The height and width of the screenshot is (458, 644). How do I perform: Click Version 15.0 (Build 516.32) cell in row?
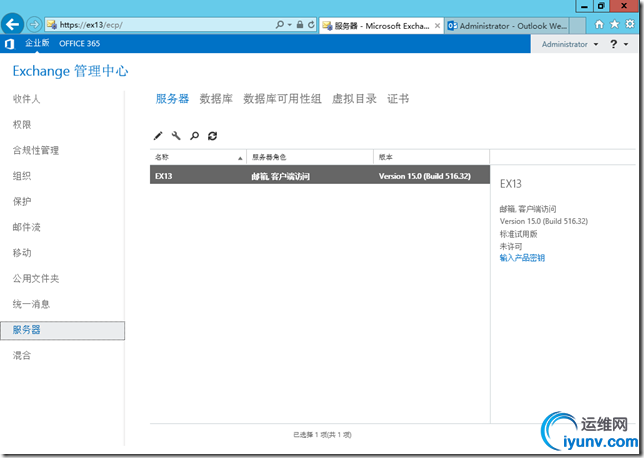[425, 176]
